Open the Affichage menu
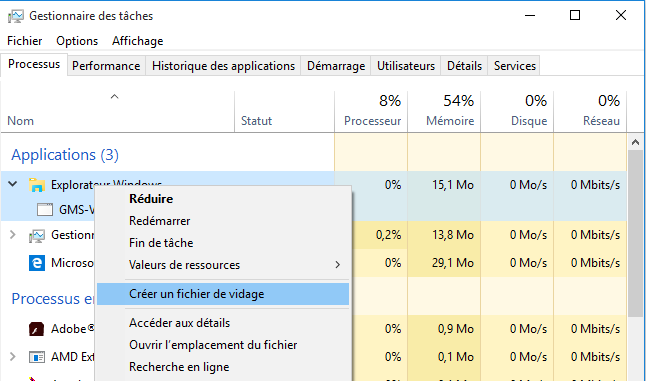 click(138, 41)
